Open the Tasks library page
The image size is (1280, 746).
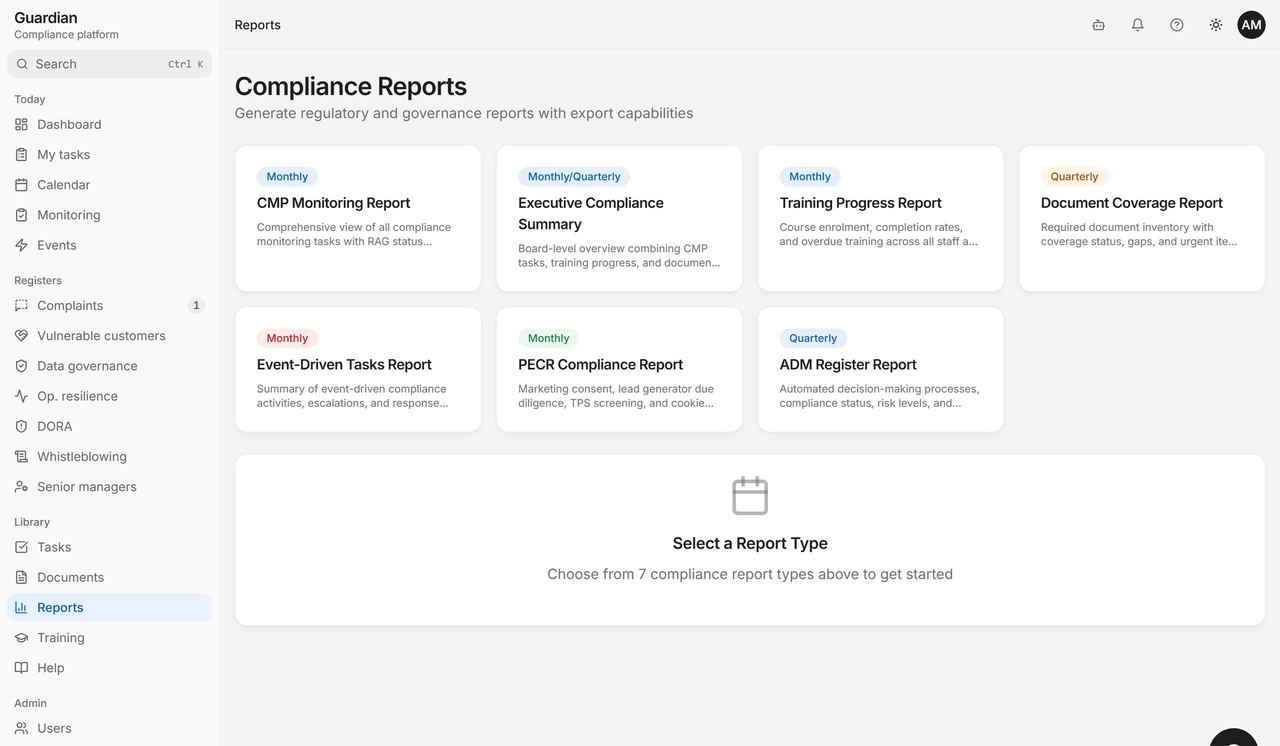click(110, 547)
